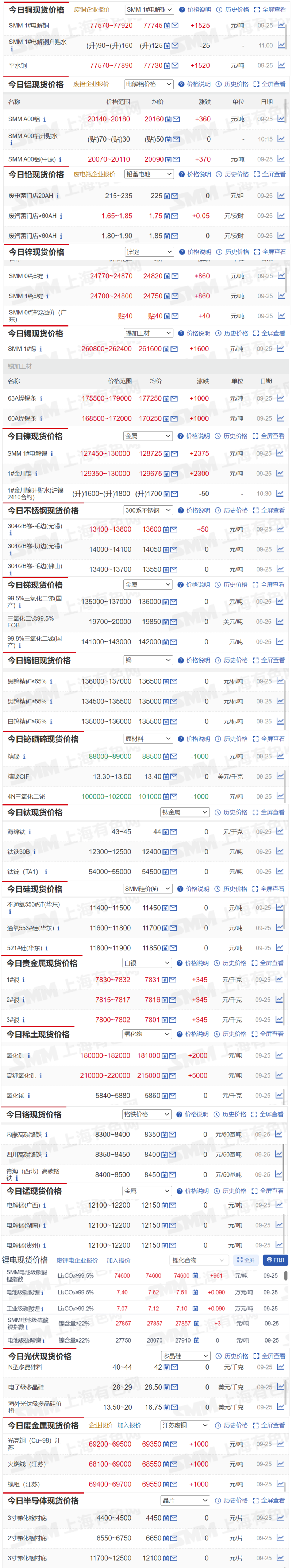Click envelope icon in 火烧线(江苏) row

pyautogui.click(x=173, y=1464)
